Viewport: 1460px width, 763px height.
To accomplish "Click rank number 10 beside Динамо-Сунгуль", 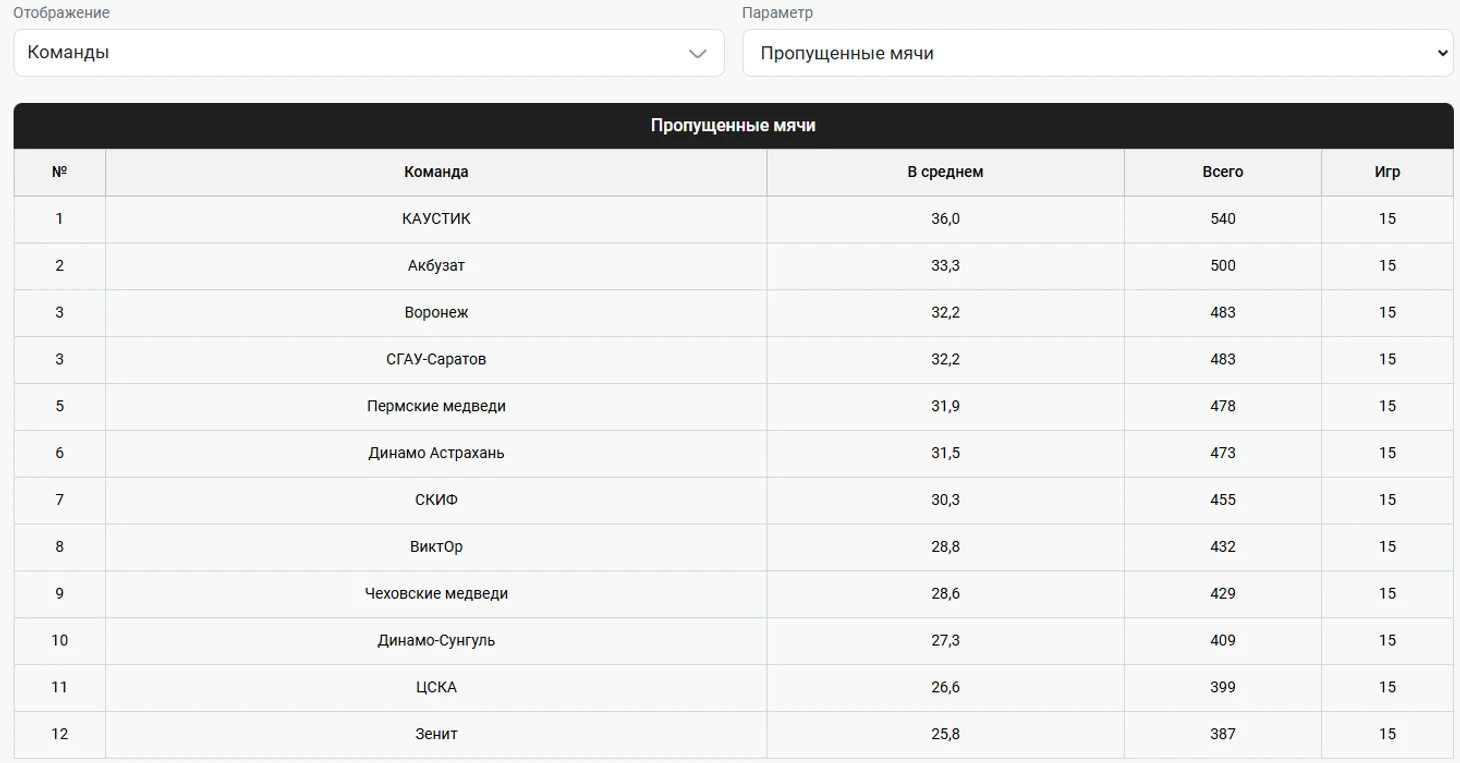I will tap(59, 640).
